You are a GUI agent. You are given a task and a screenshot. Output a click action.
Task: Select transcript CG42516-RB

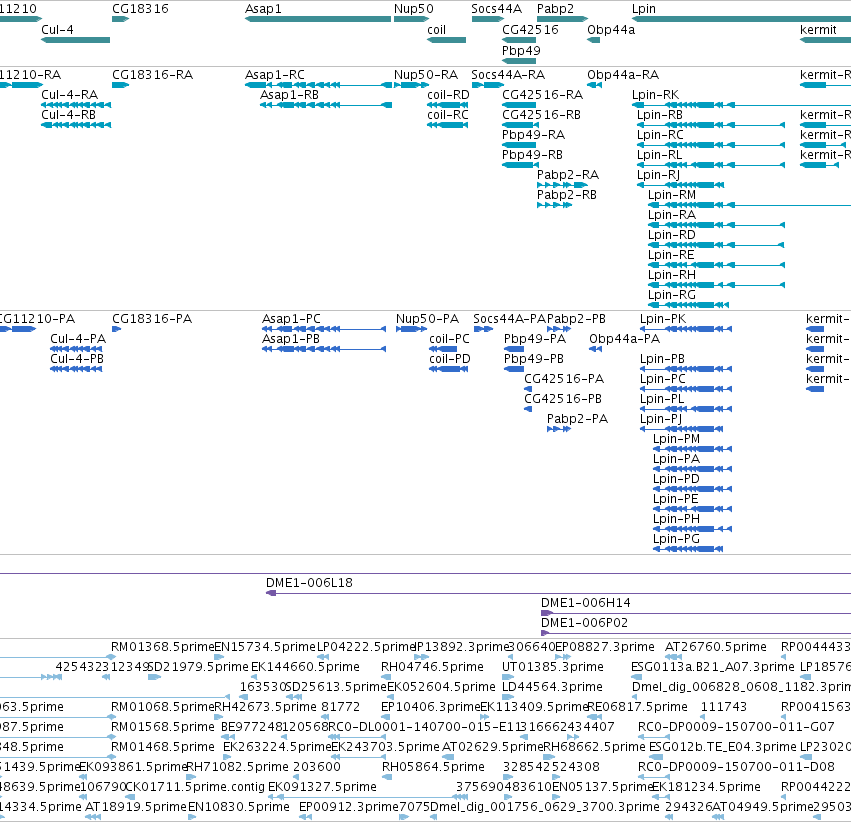pos(519,125)
